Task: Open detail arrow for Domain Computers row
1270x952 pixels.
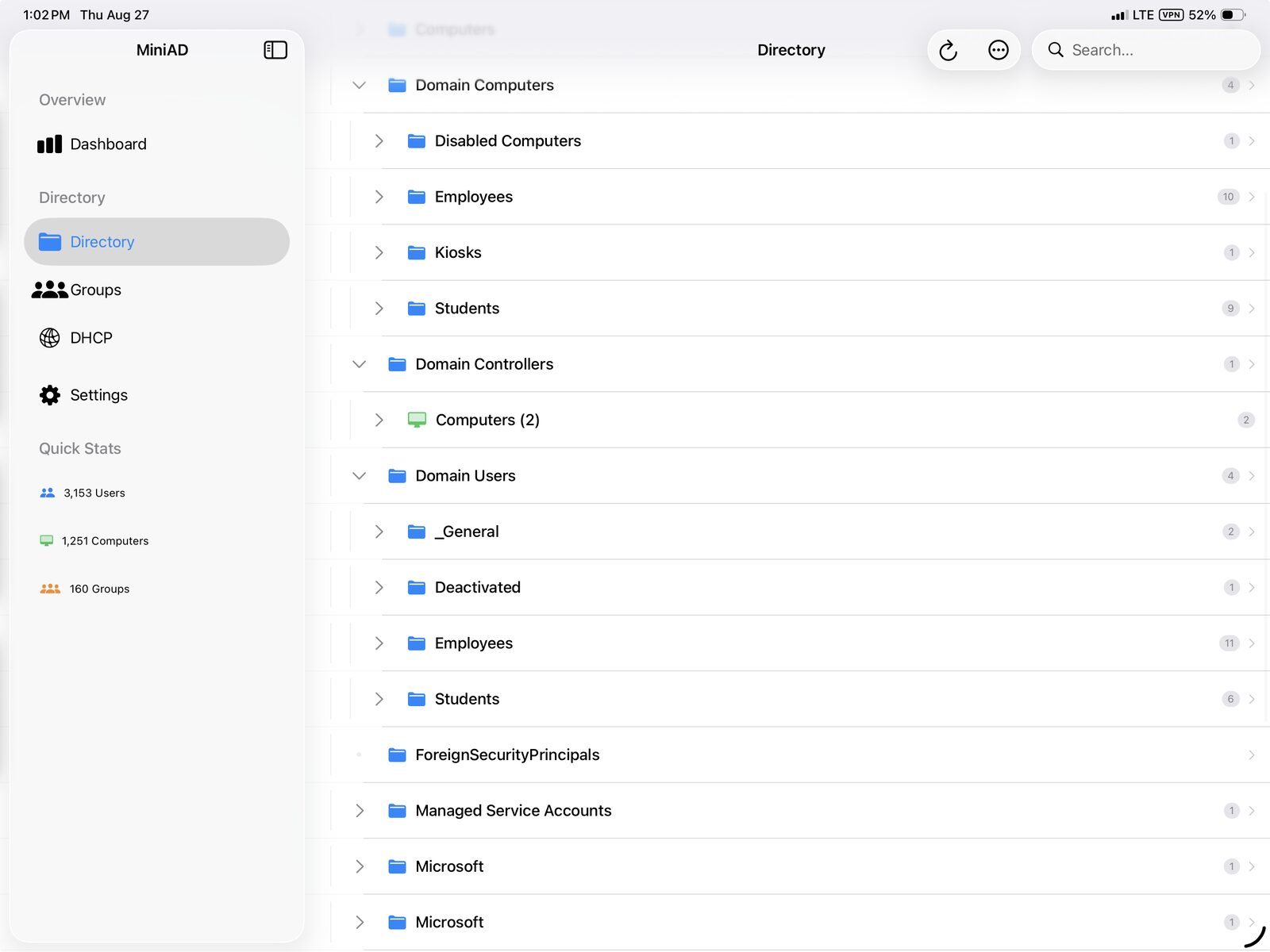Action: (x=1252, y=85)
